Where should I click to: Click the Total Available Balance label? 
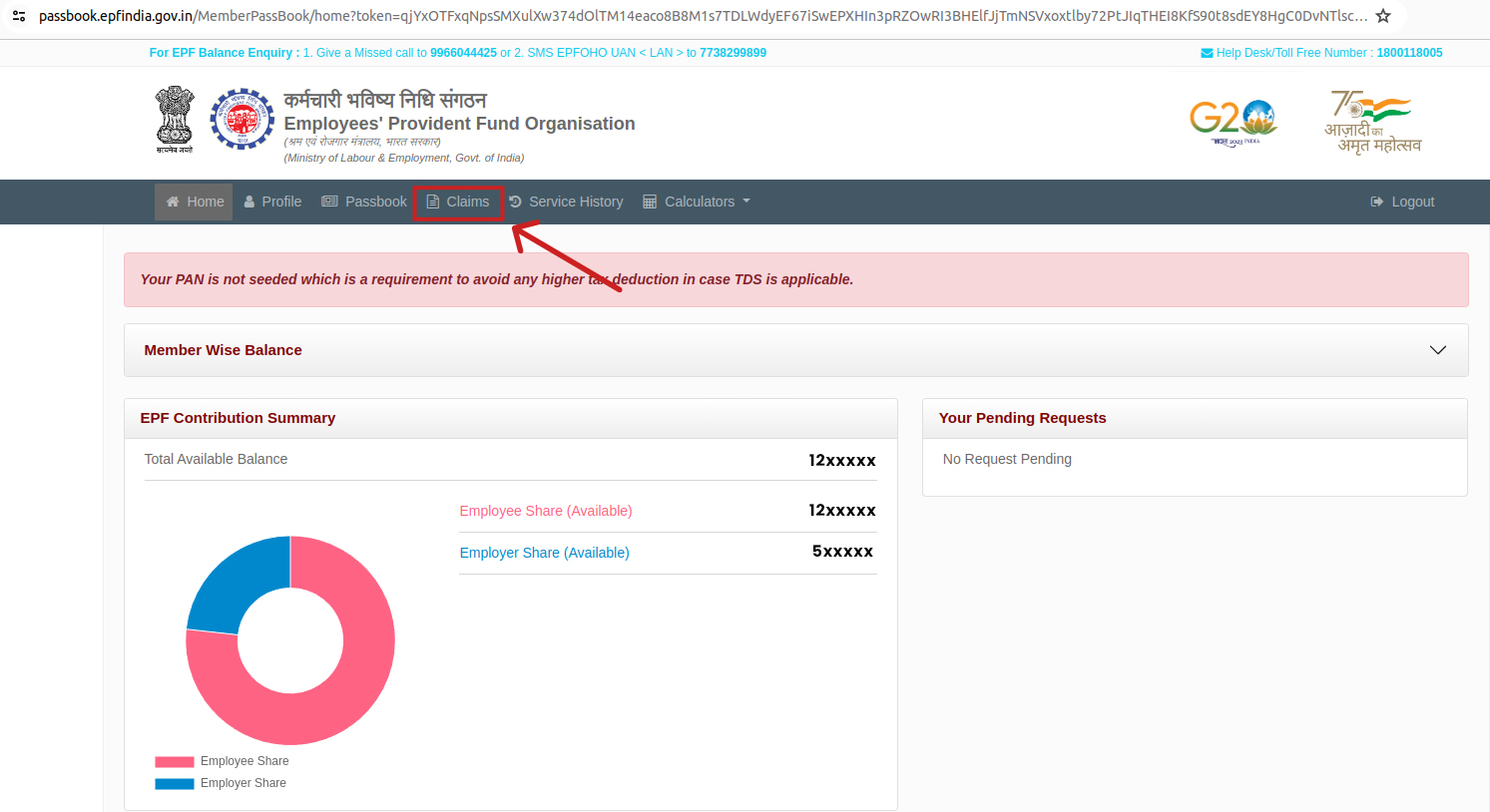pos(216,459)
